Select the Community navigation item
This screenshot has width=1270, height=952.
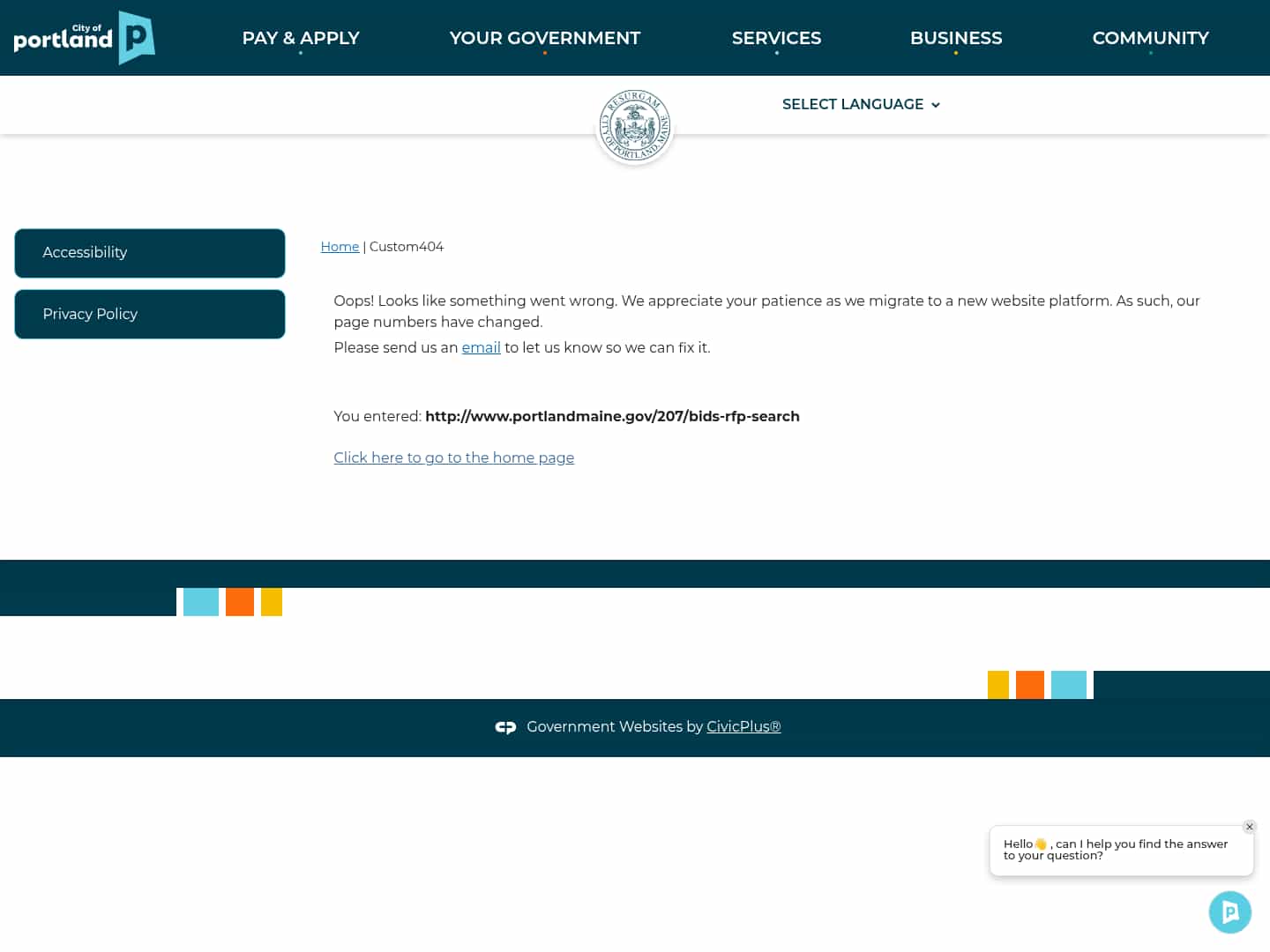(x=1151, y=37)
